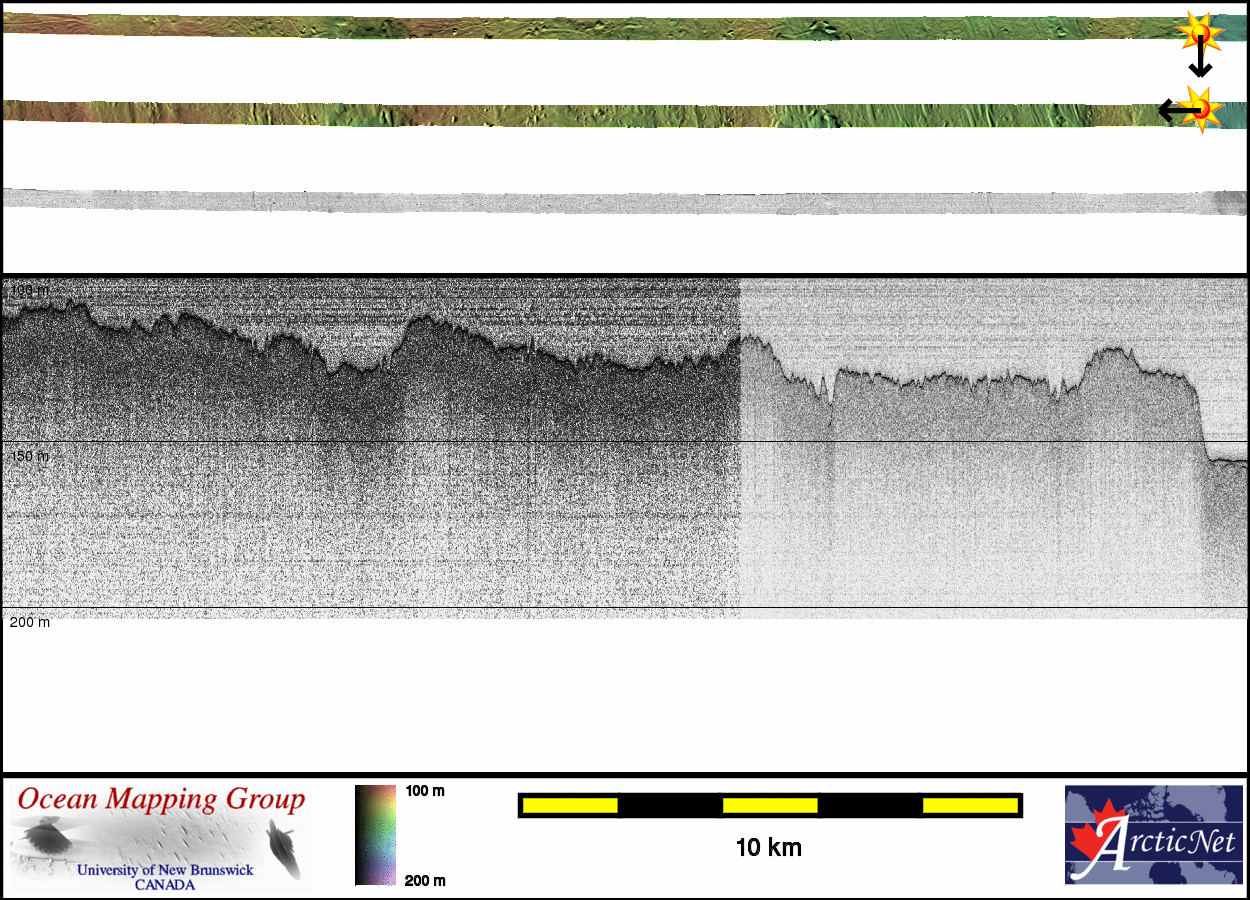The image size is (1250, 900).
Task: Click the ArcticNet logo
Action: 1154,835
